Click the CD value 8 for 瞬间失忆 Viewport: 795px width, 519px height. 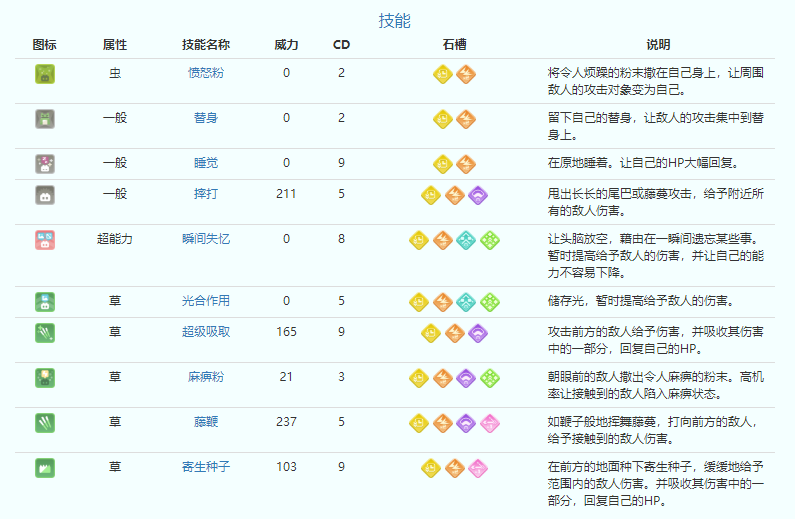click(x=341, y=239)
